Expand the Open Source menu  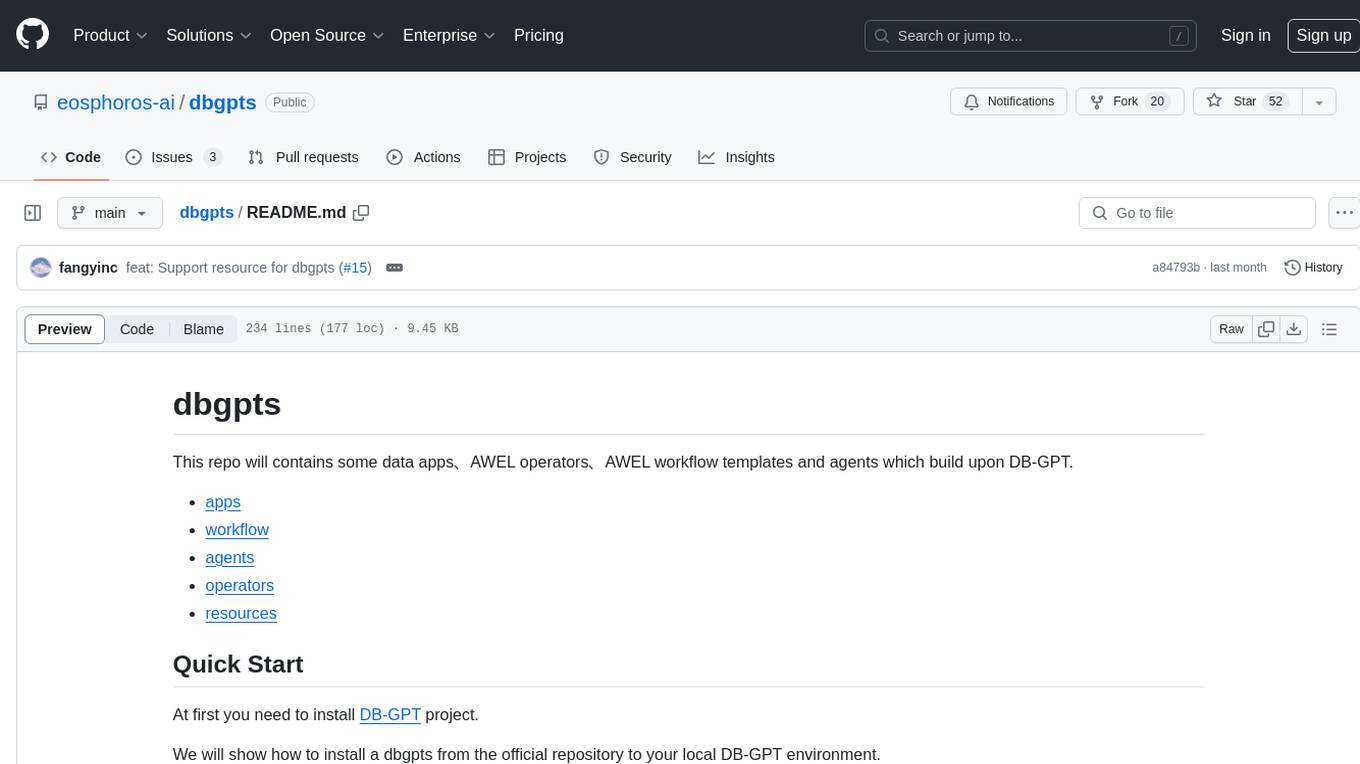tap(327, 35)
